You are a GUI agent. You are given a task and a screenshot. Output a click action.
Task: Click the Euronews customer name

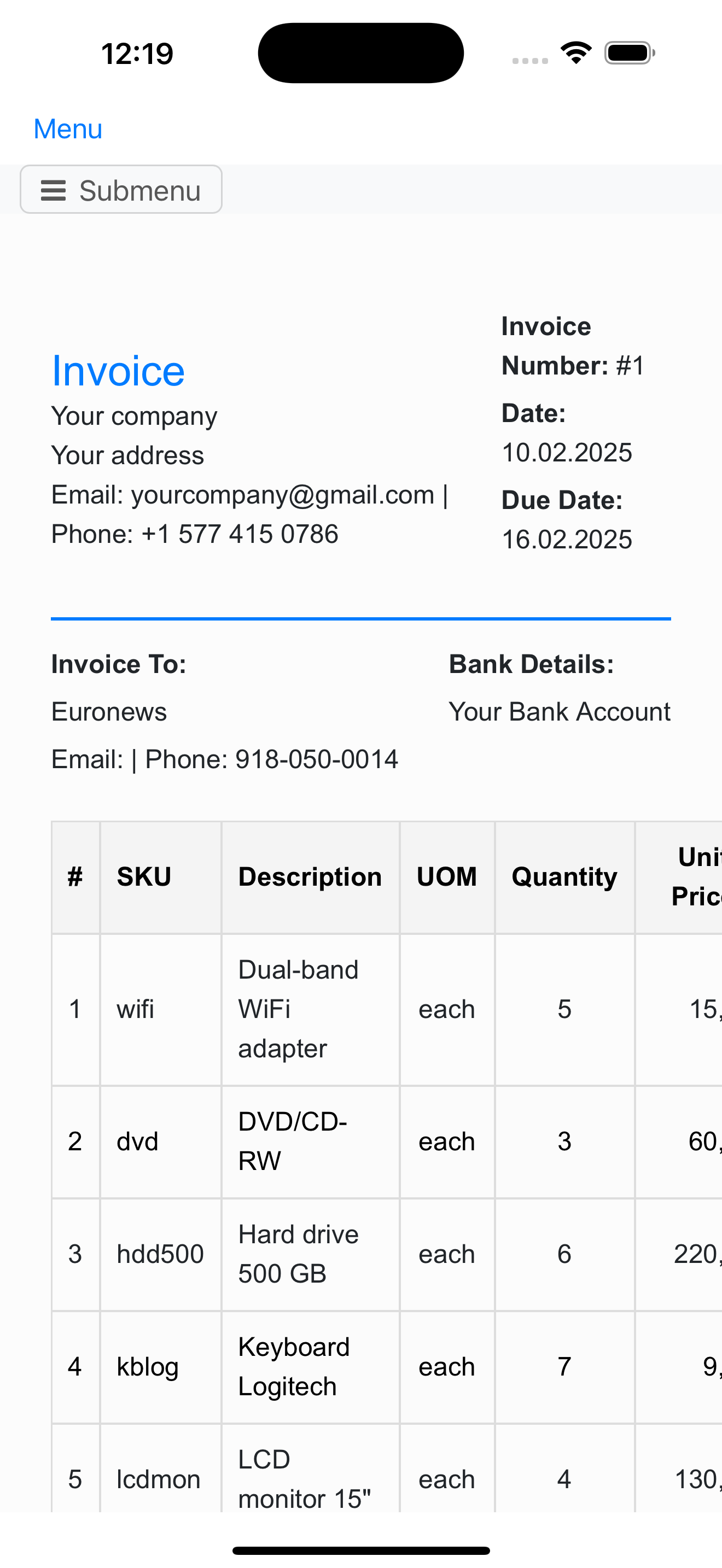[x=109, y=712]
